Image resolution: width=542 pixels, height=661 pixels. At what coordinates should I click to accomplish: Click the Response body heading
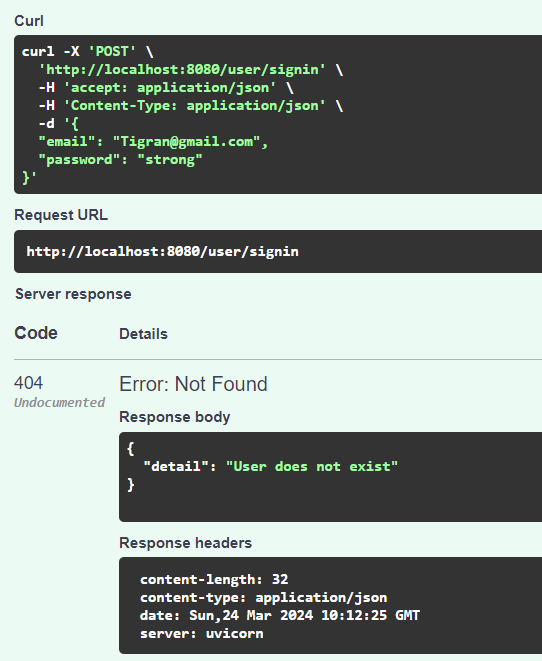click(x=174, y=417)
